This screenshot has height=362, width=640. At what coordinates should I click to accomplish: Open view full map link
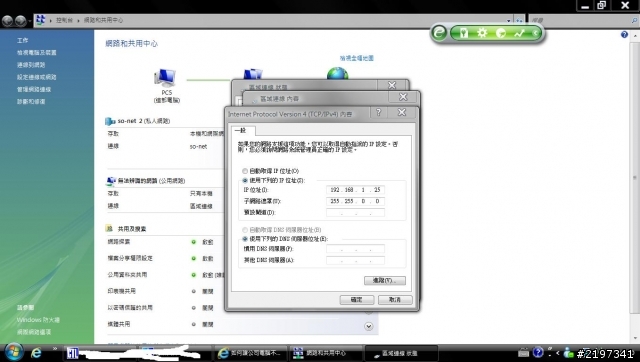pyautogui.click(x=356, y=58)
